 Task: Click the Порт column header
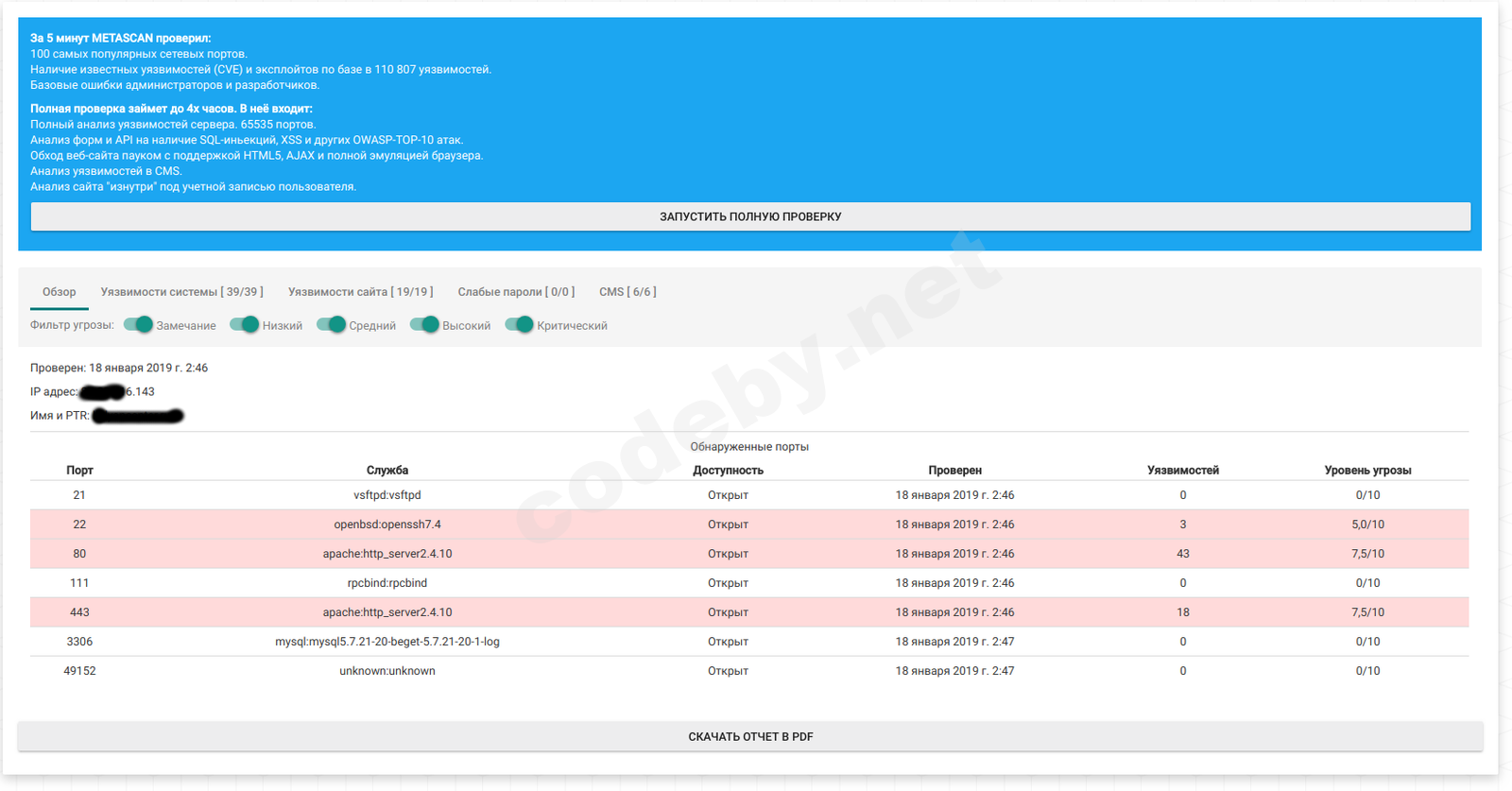[x=79, y=471]
